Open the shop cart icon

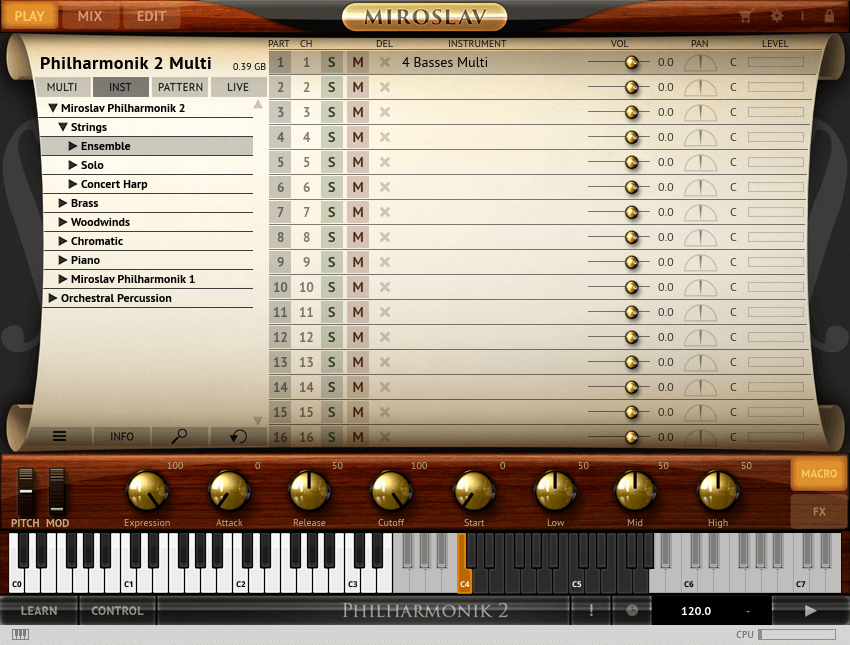746,16
